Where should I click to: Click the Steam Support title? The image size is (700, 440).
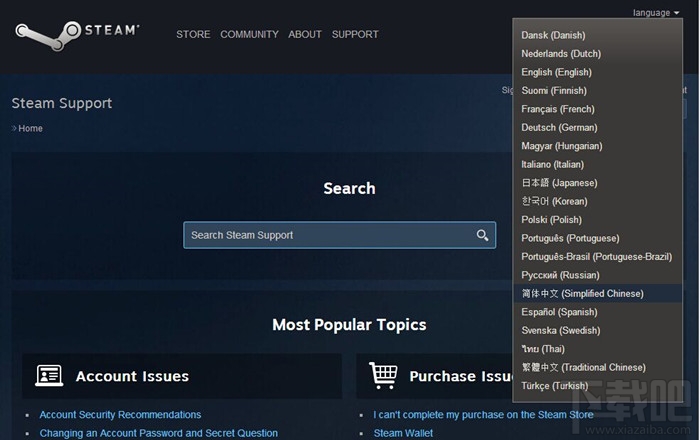pyautogui.click(x=62, y=103)
